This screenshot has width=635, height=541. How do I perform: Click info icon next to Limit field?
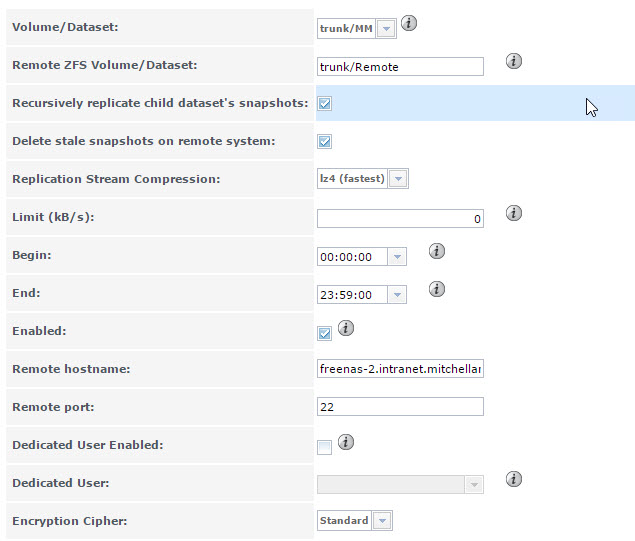click(514, 213)
